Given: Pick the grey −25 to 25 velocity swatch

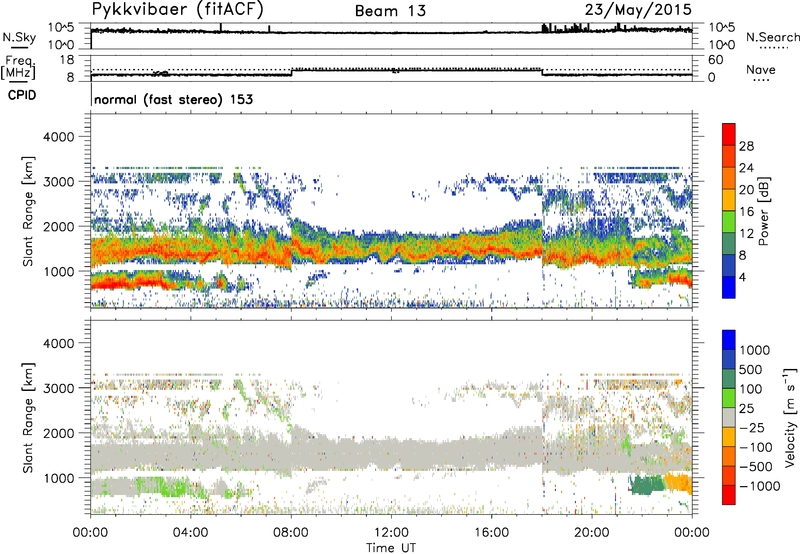Looking at the screenshot, I should click(729, 417).
